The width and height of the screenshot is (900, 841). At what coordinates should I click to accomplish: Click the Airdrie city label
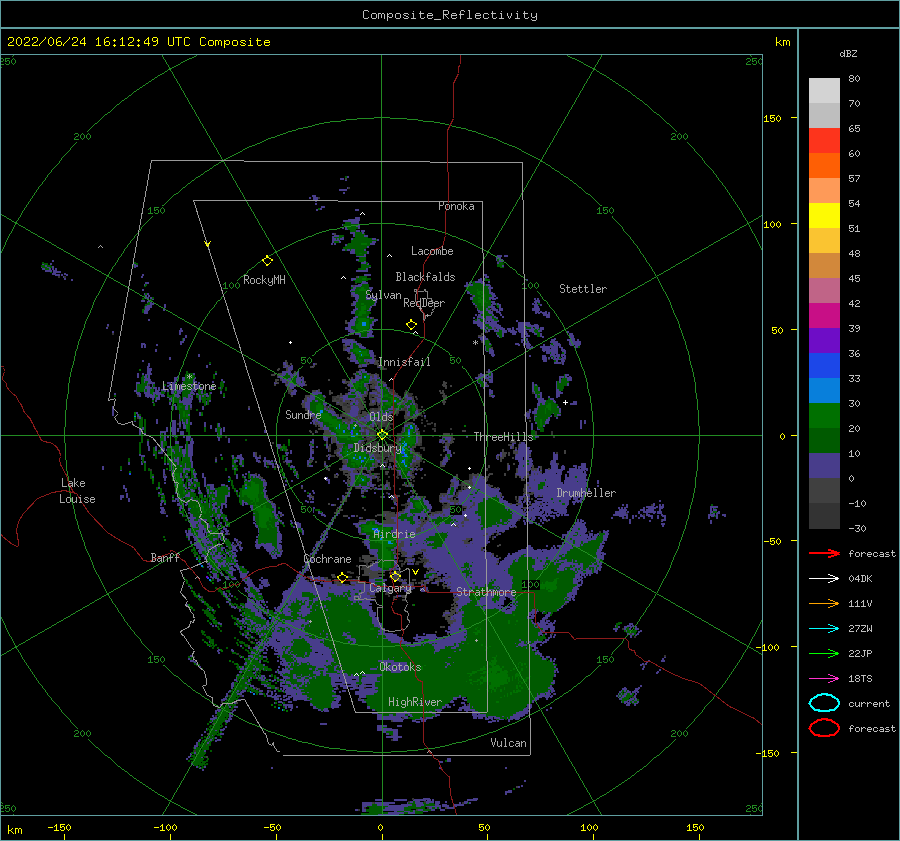394,534
